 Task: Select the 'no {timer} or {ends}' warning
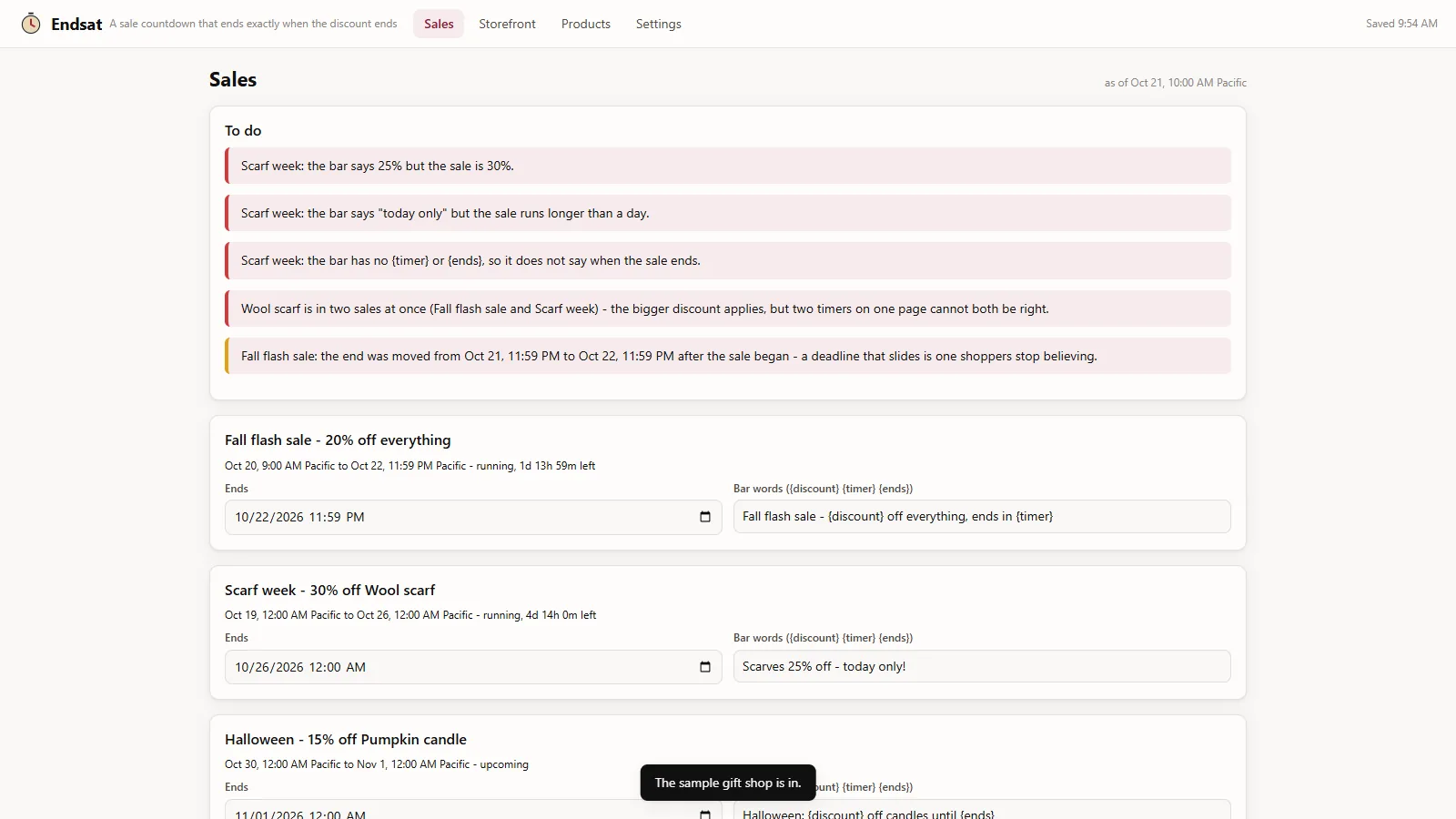point(728,260)
